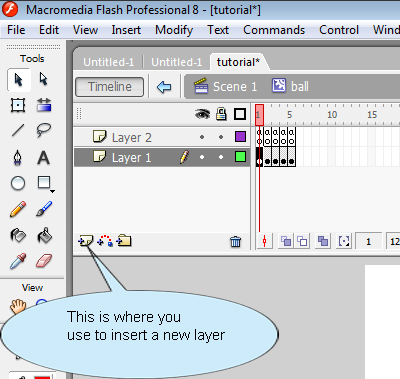Open Modify Onion Markers menu
The width and height of the screenshot is (400, 379).
[x=344, y=241]
